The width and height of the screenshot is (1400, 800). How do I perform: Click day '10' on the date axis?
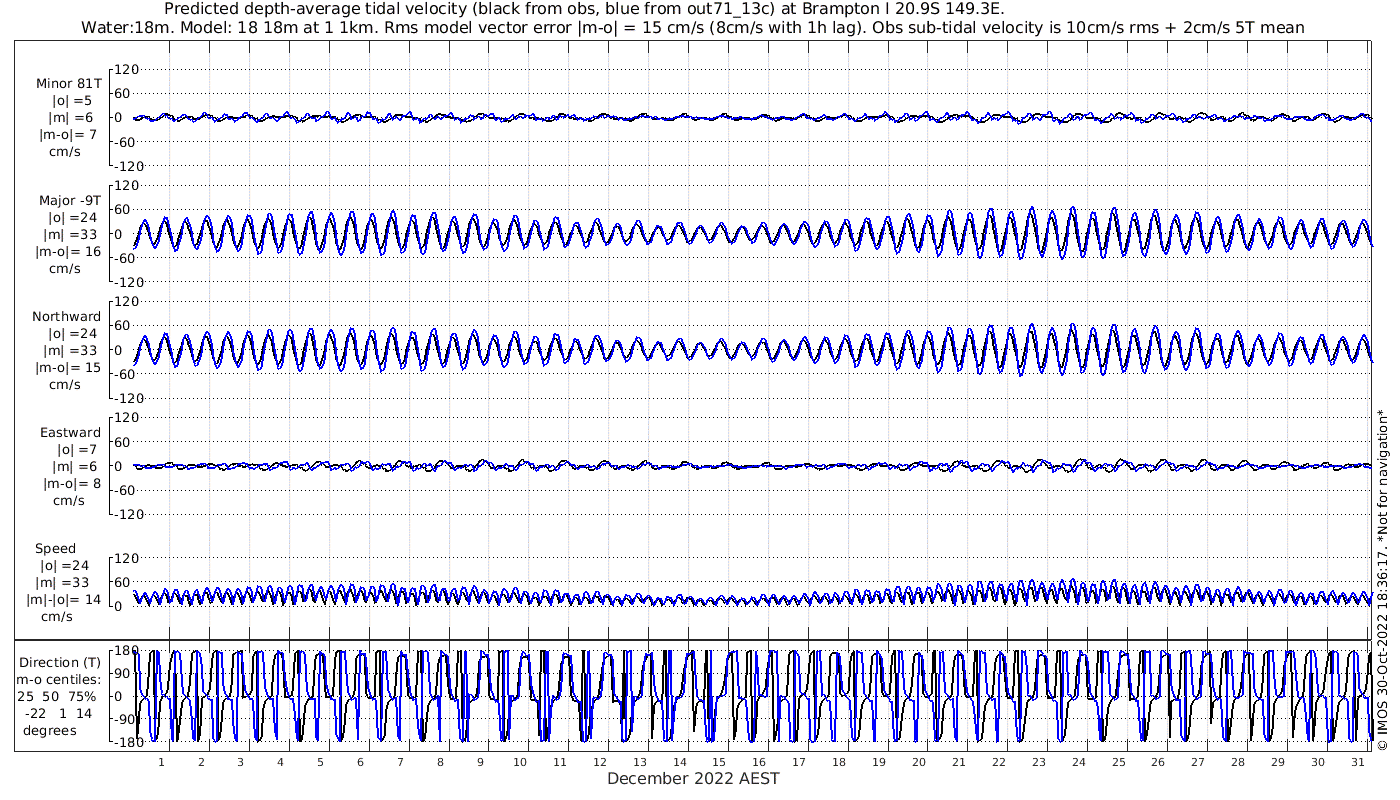[x=519, y=762]
